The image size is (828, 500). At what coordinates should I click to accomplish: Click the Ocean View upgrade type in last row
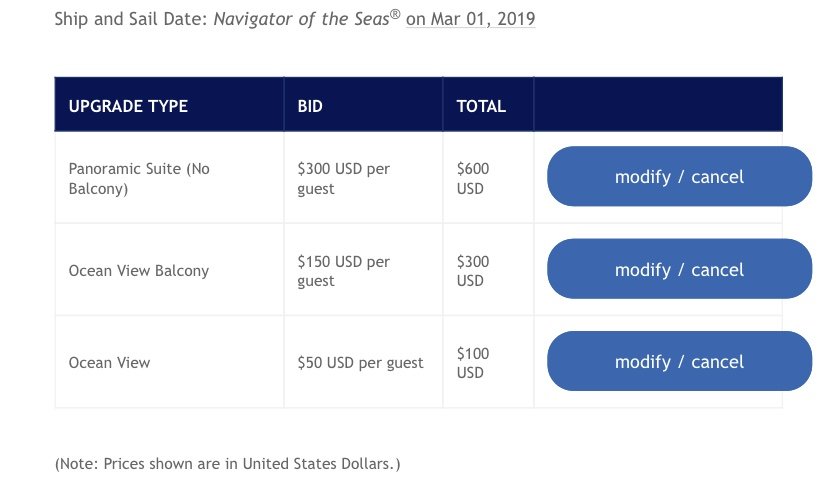109,363
